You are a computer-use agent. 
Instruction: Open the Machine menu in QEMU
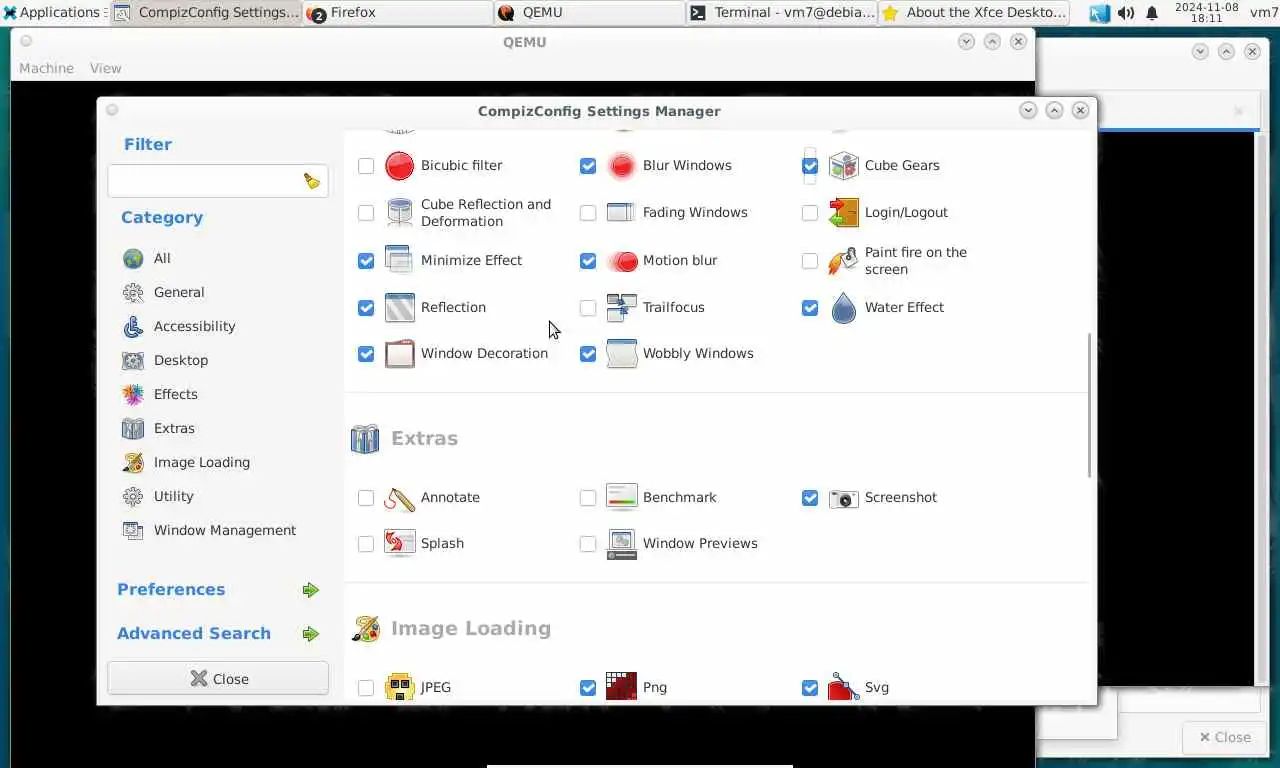(47, 68)
